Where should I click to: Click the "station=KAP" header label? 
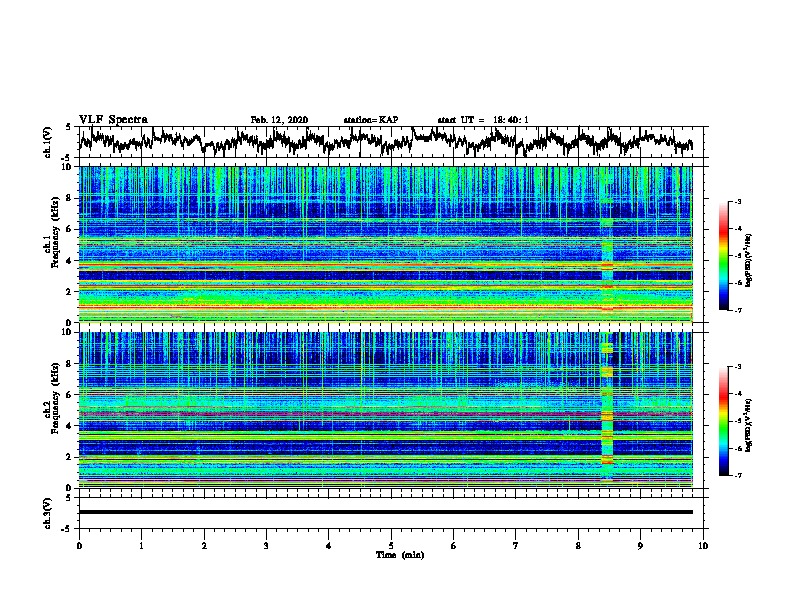click(x=370, y=120)
